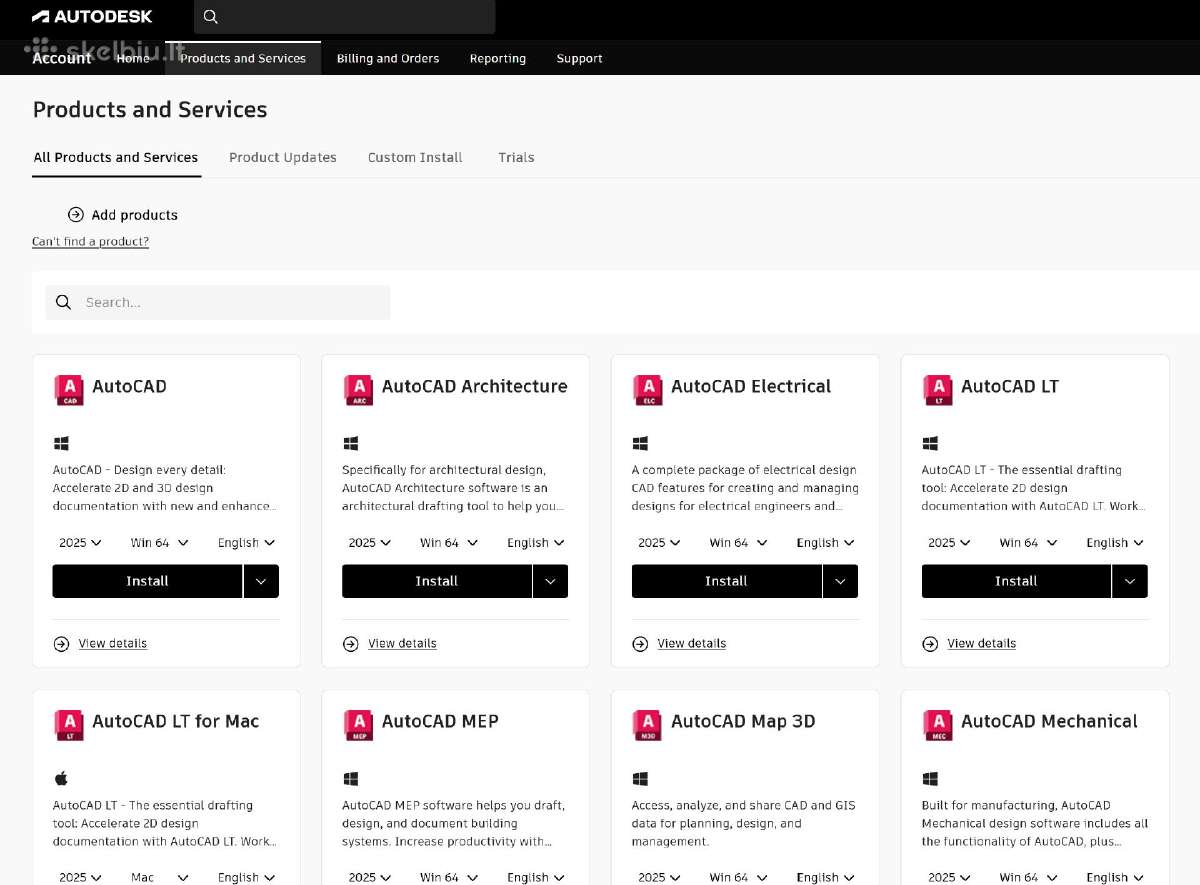Click the AutoCAD MEP product icon

pos(358,724)
